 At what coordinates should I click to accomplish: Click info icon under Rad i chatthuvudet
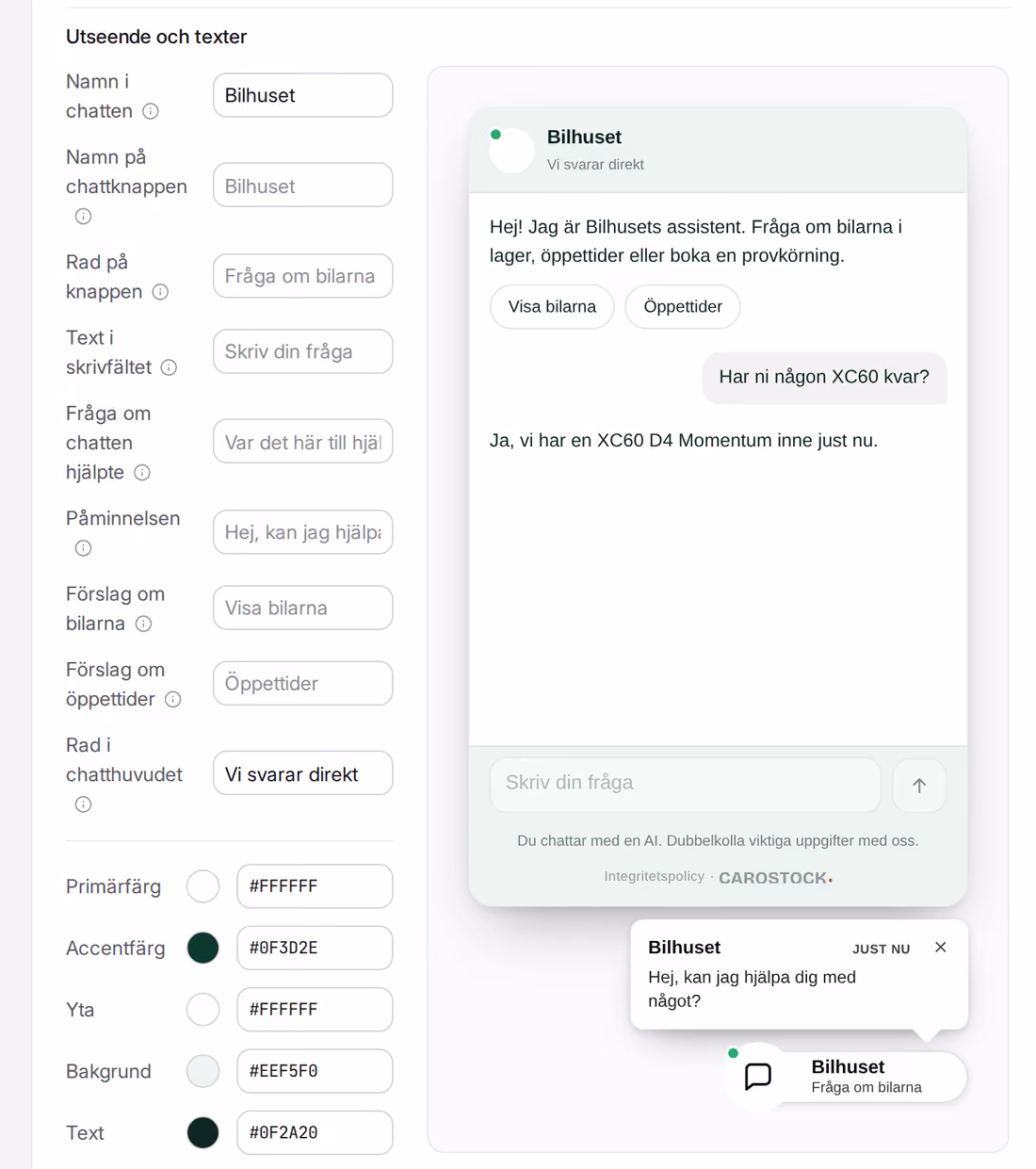click(x=83, y=804)
